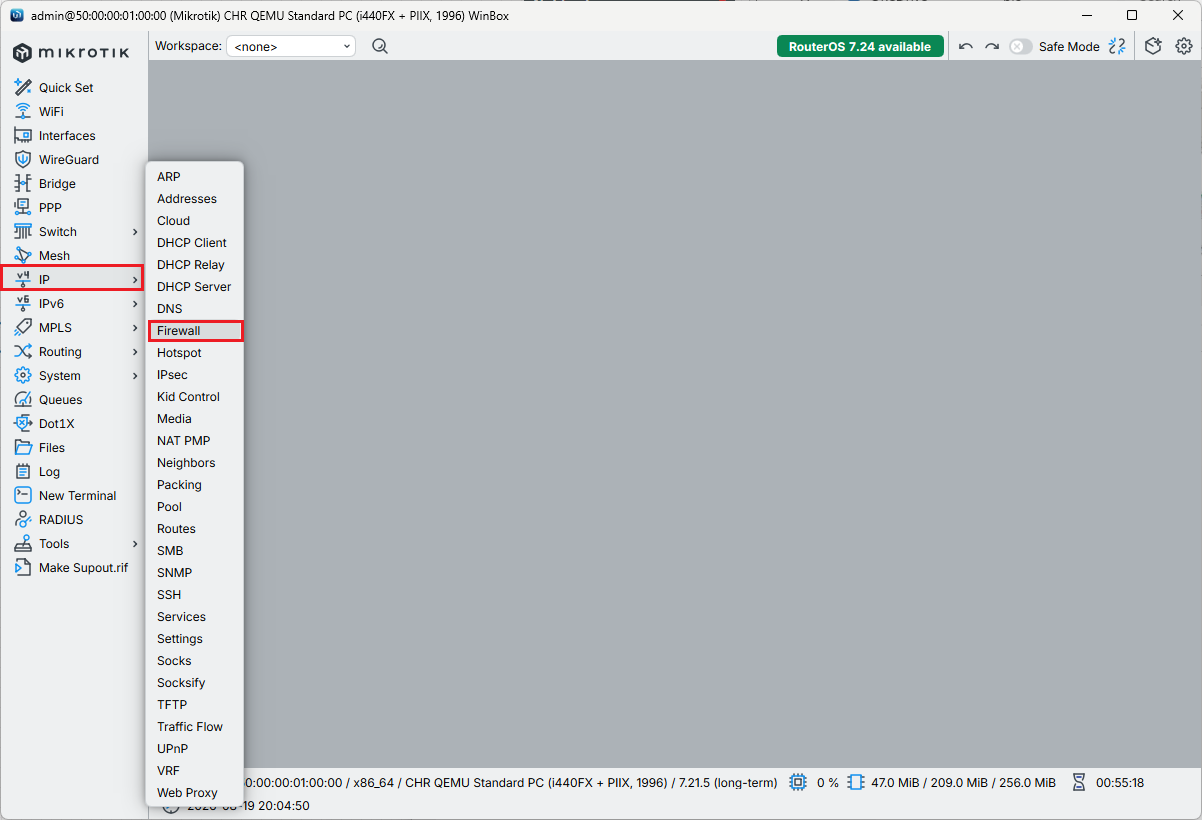Click the workspace search magnifier icon
Screen dimensions: 1202x820
pos(380,46)
